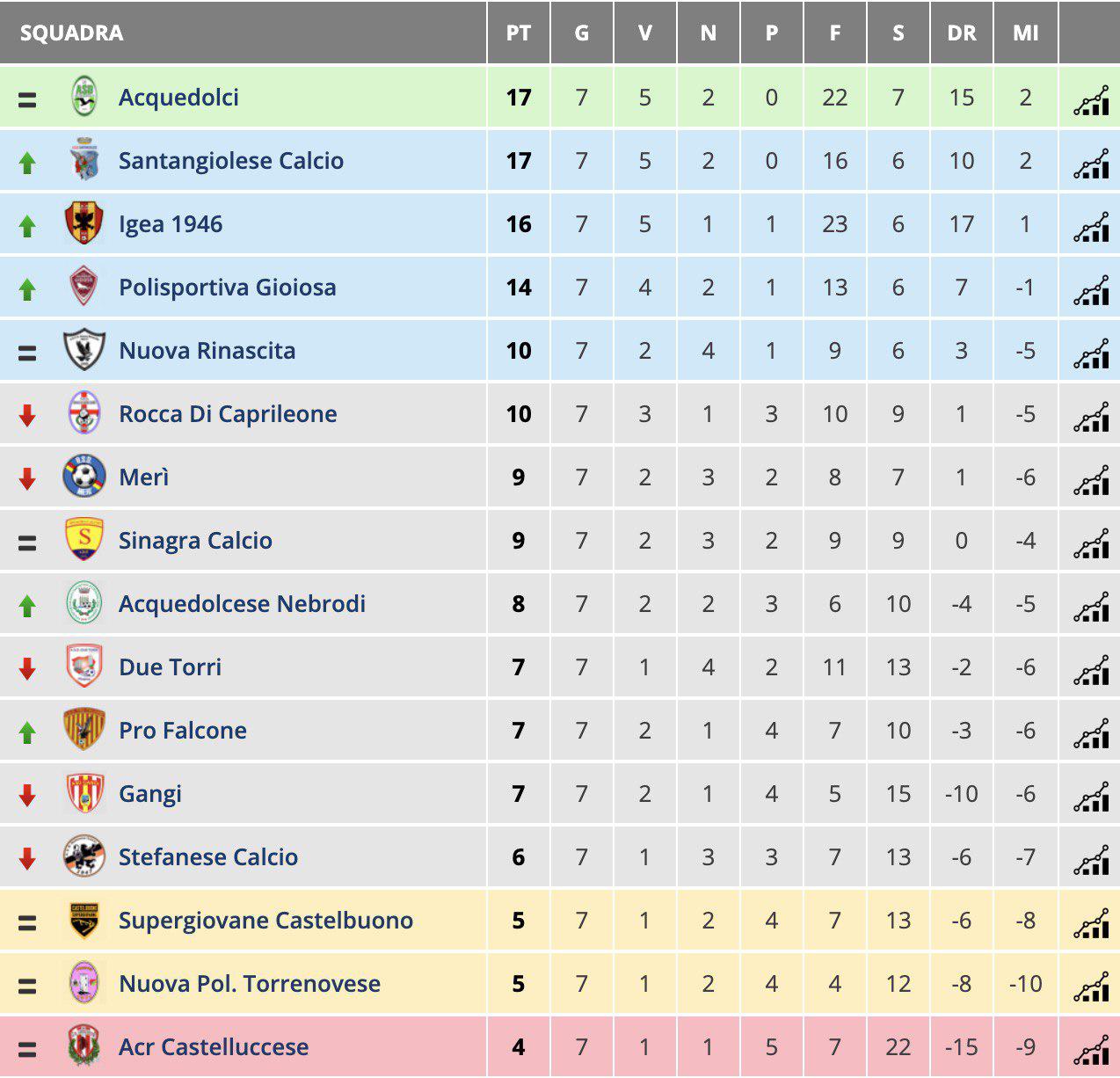Click the SQUADRA column header

(x=71, y=33)
